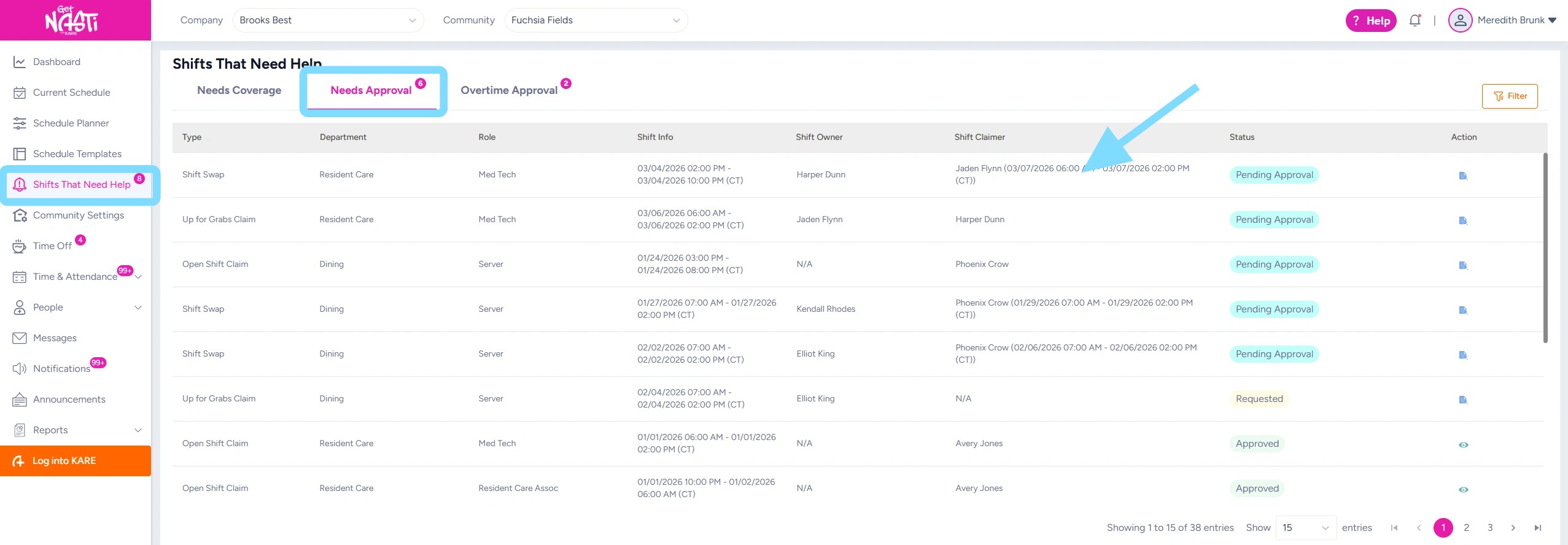View the approved Med Tech shift for Avery Jones

tap(1463, 444)
